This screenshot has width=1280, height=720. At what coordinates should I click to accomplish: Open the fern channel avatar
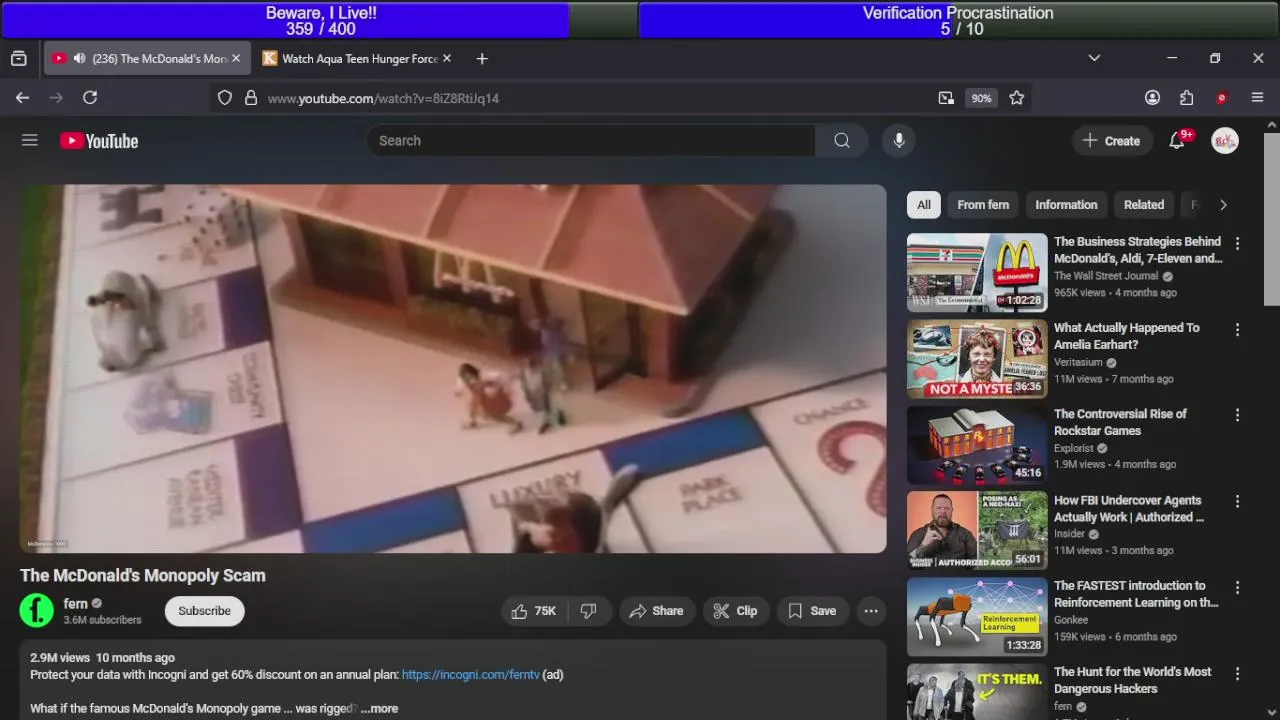pyautogui.click(x=37, y=610)
